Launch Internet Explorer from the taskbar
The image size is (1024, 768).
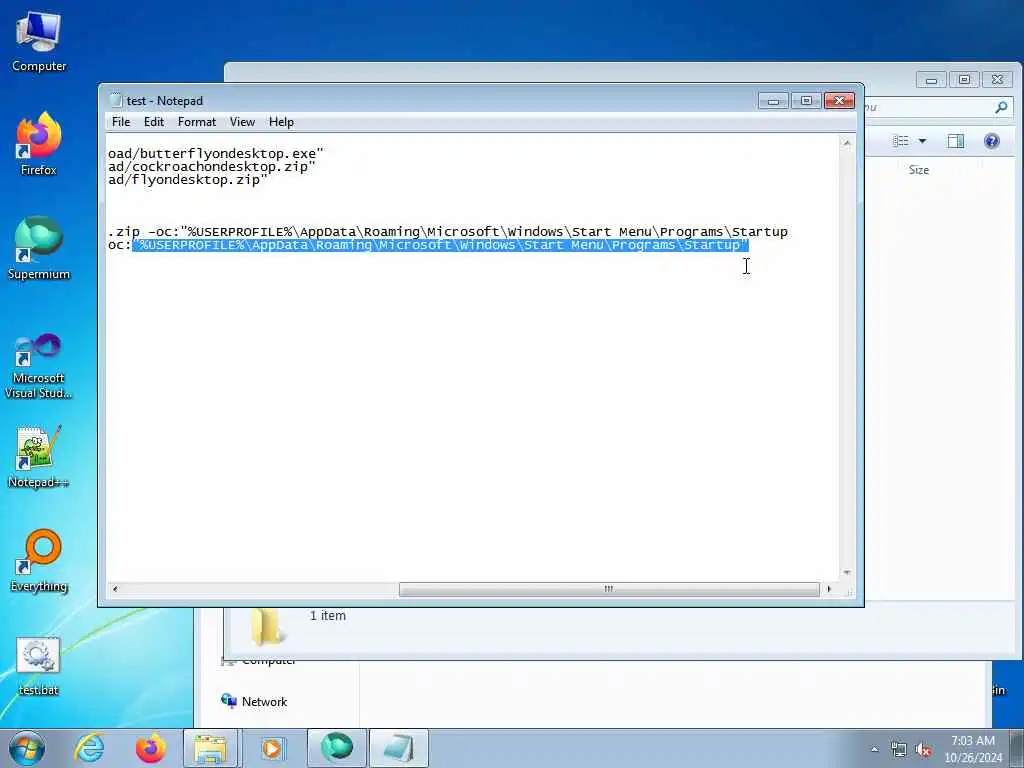click(x=89, y=748)
